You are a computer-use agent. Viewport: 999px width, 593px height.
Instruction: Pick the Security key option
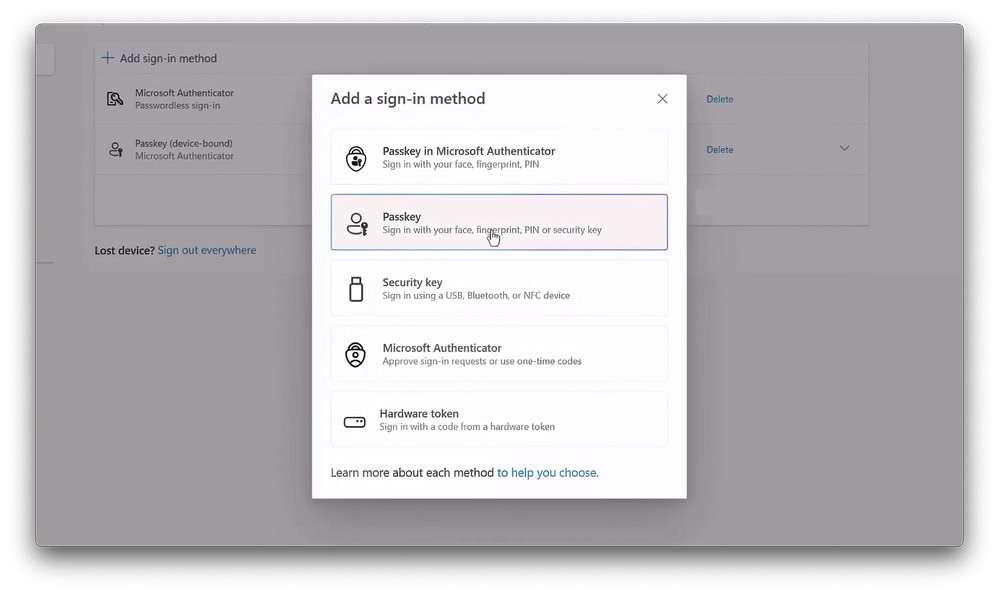point(499,288)
